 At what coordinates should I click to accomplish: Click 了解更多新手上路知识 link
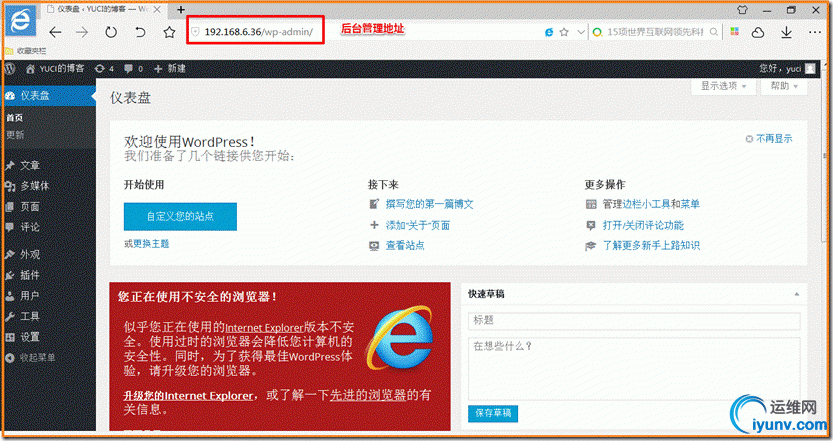(x=651, y=245)
